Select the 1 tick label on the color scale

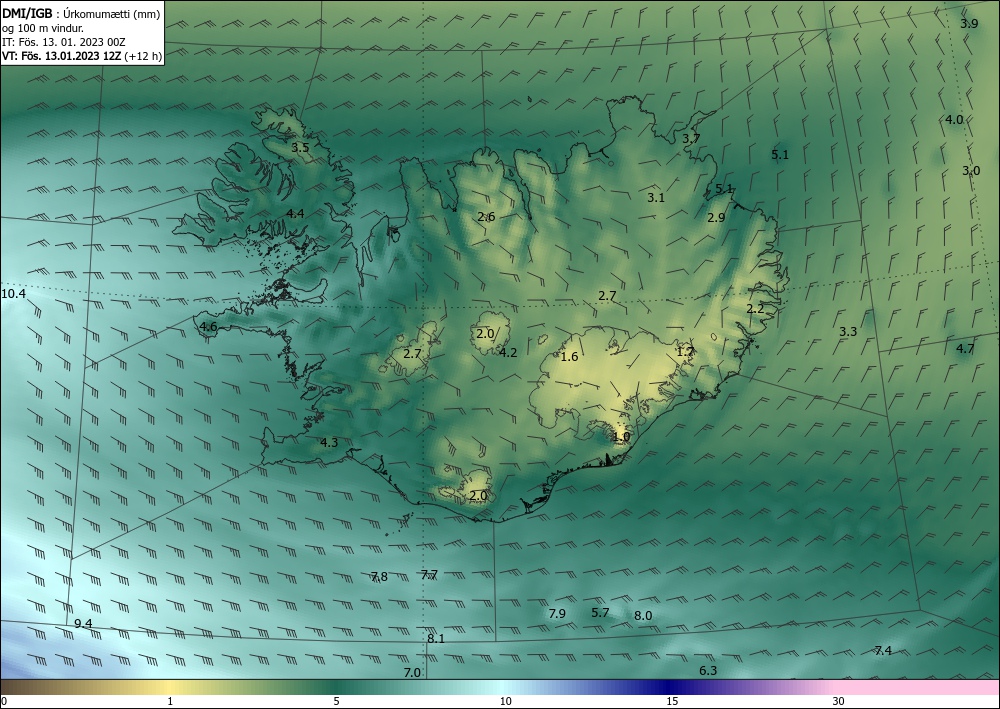tap(170, 701)
